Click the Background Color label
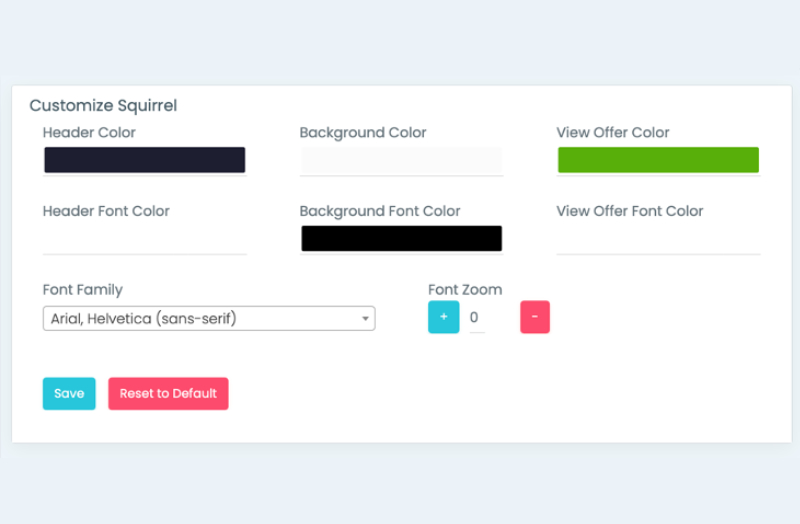Image resolution: width=800 pixels, height=524 pixels. 363,133
